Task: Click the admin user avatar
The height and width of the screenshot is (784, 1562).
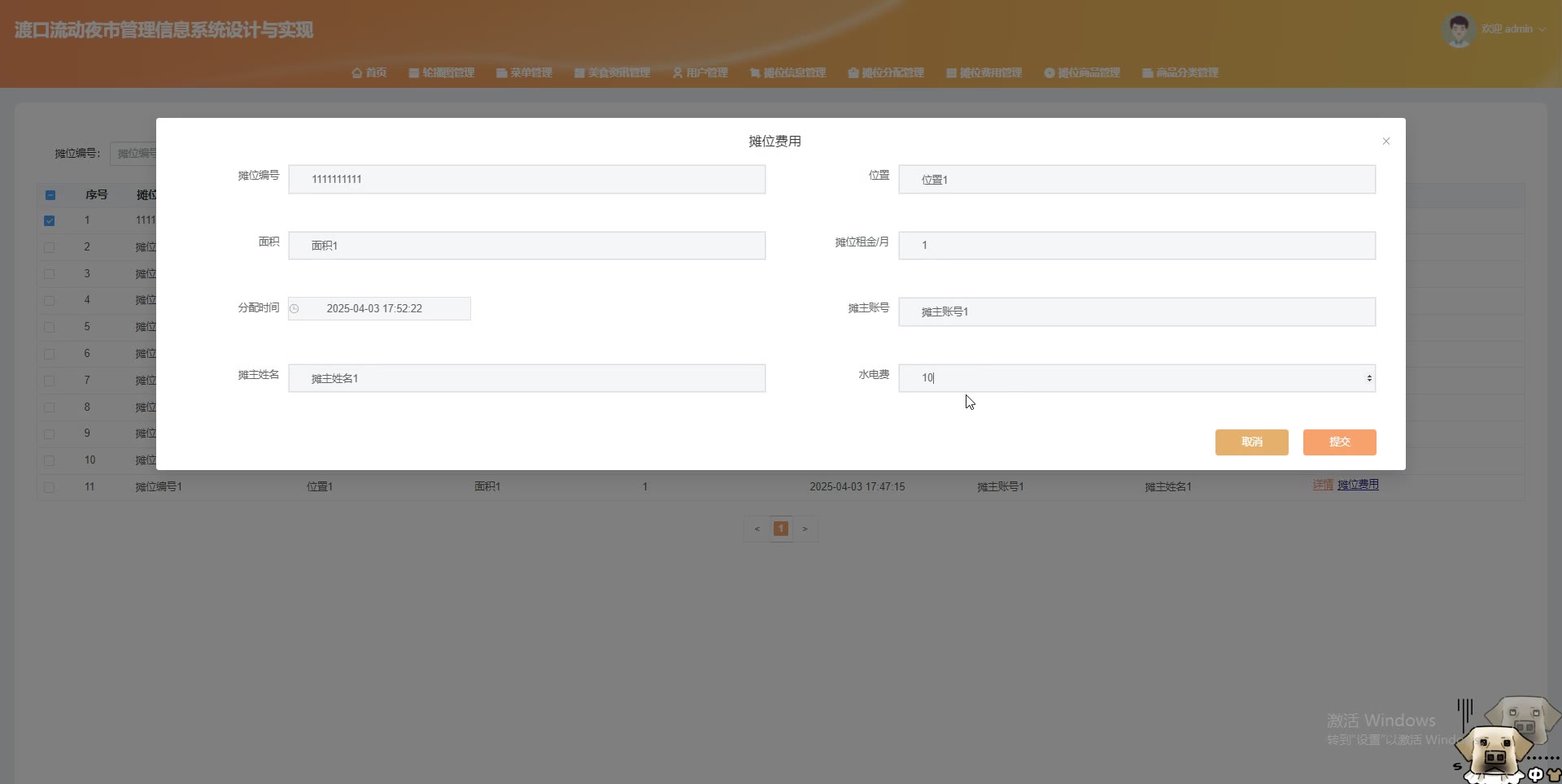Action: [1459, 29]
